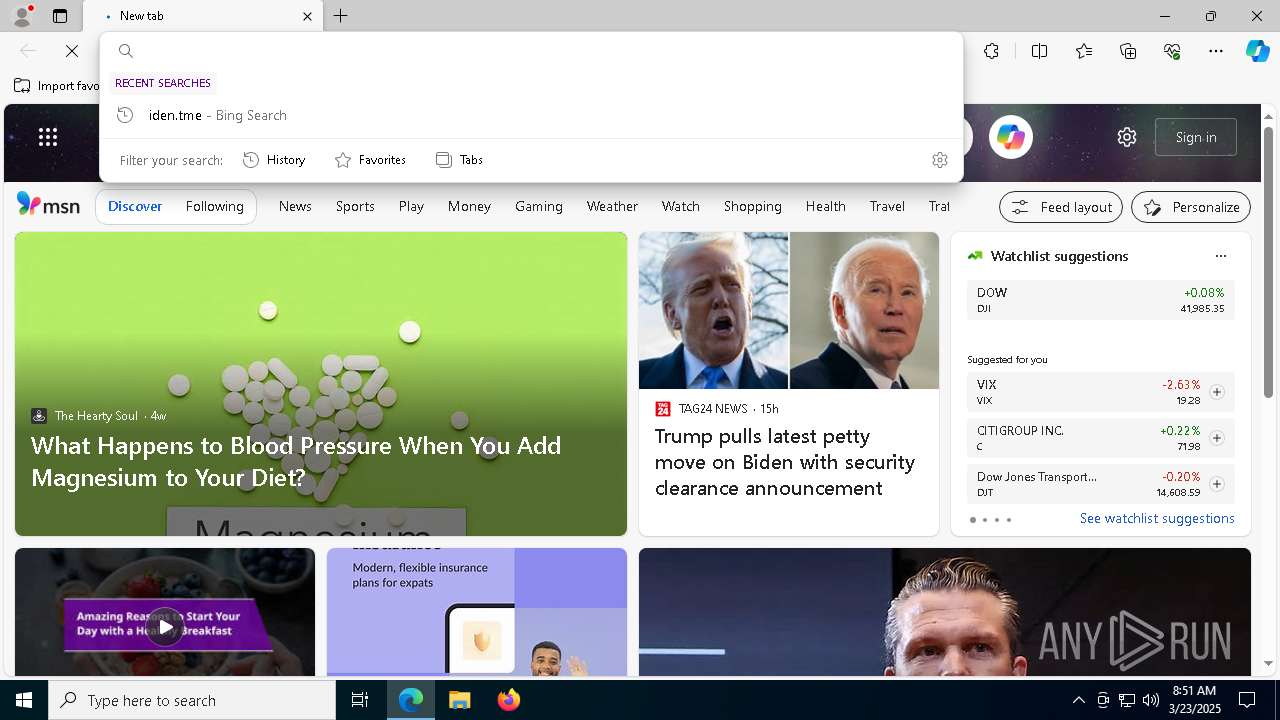Open Favorites star icon in toolbar
The image size is (1280, 720).
pyautogui.click(x=1084, y=51)
